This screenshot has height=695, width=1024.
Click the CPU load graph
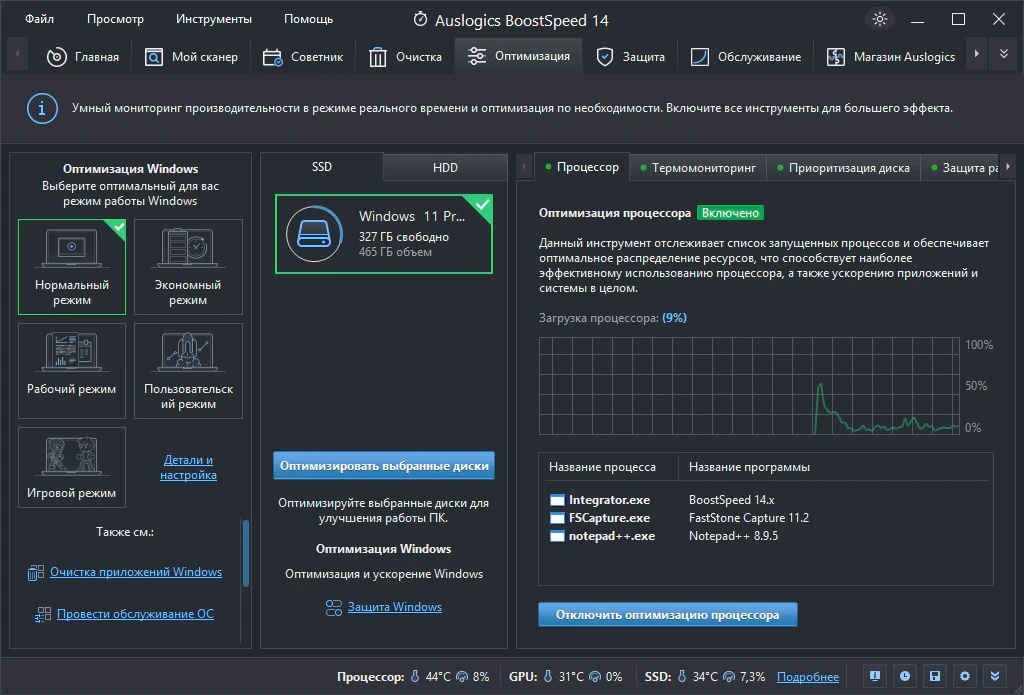click(x=749, y=386)
